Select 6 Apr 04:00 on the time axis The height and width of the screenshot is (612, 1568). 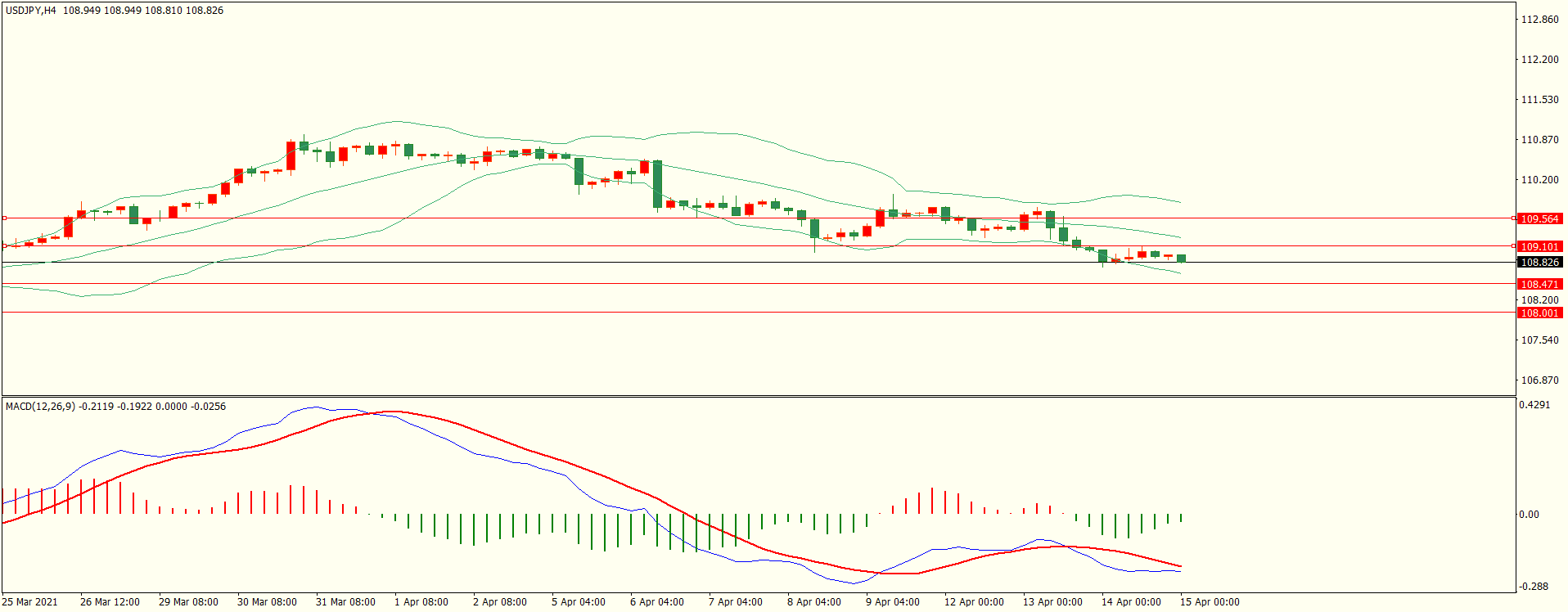tap(656, 602)
